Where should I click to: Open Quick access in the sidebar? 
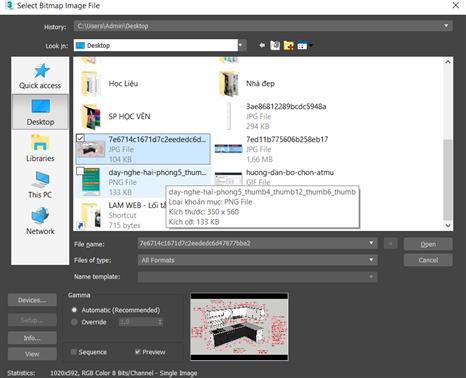(x=40, y=76)
